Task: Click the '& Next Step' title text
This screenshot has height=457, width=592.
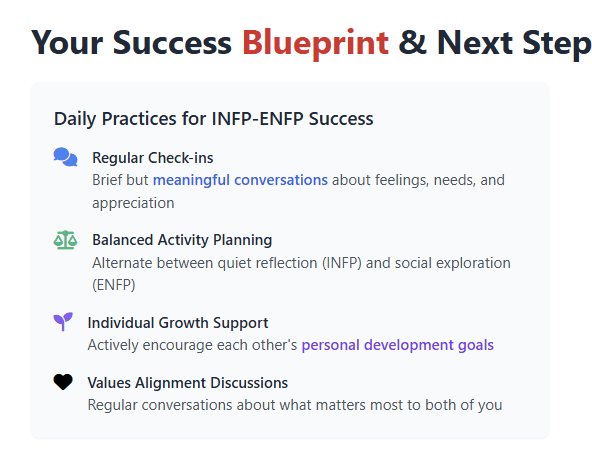Action: [495, 43]
